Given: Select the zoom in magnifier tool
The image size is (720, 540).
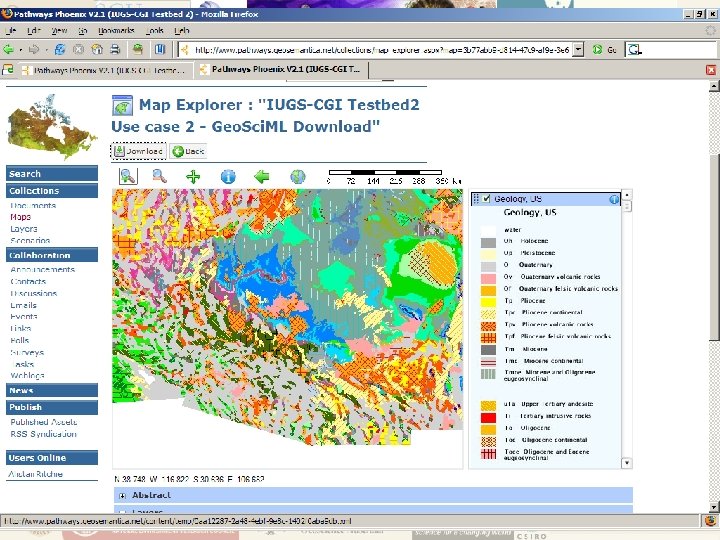Looking at the screenshot, I should pyautogui.click(x=127, y=176).
